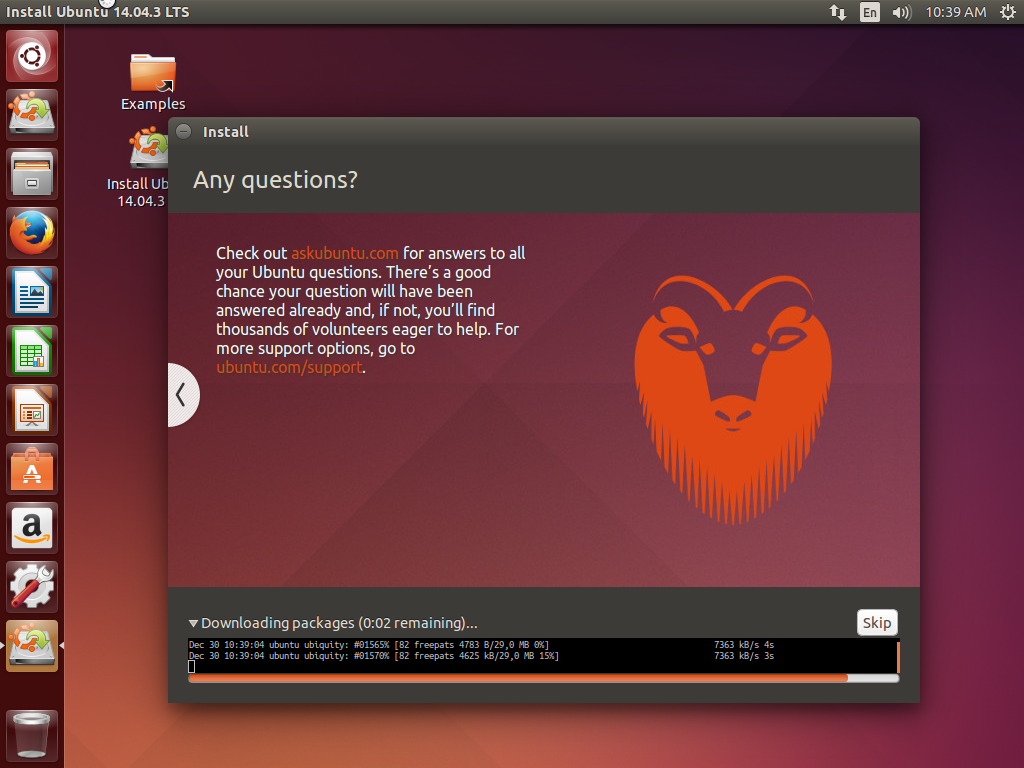Image resolution: width=1024 pixels, height=768 pixels.
Task: Open Ubuntu Software Center launcher icon
Action: [32, 469]
